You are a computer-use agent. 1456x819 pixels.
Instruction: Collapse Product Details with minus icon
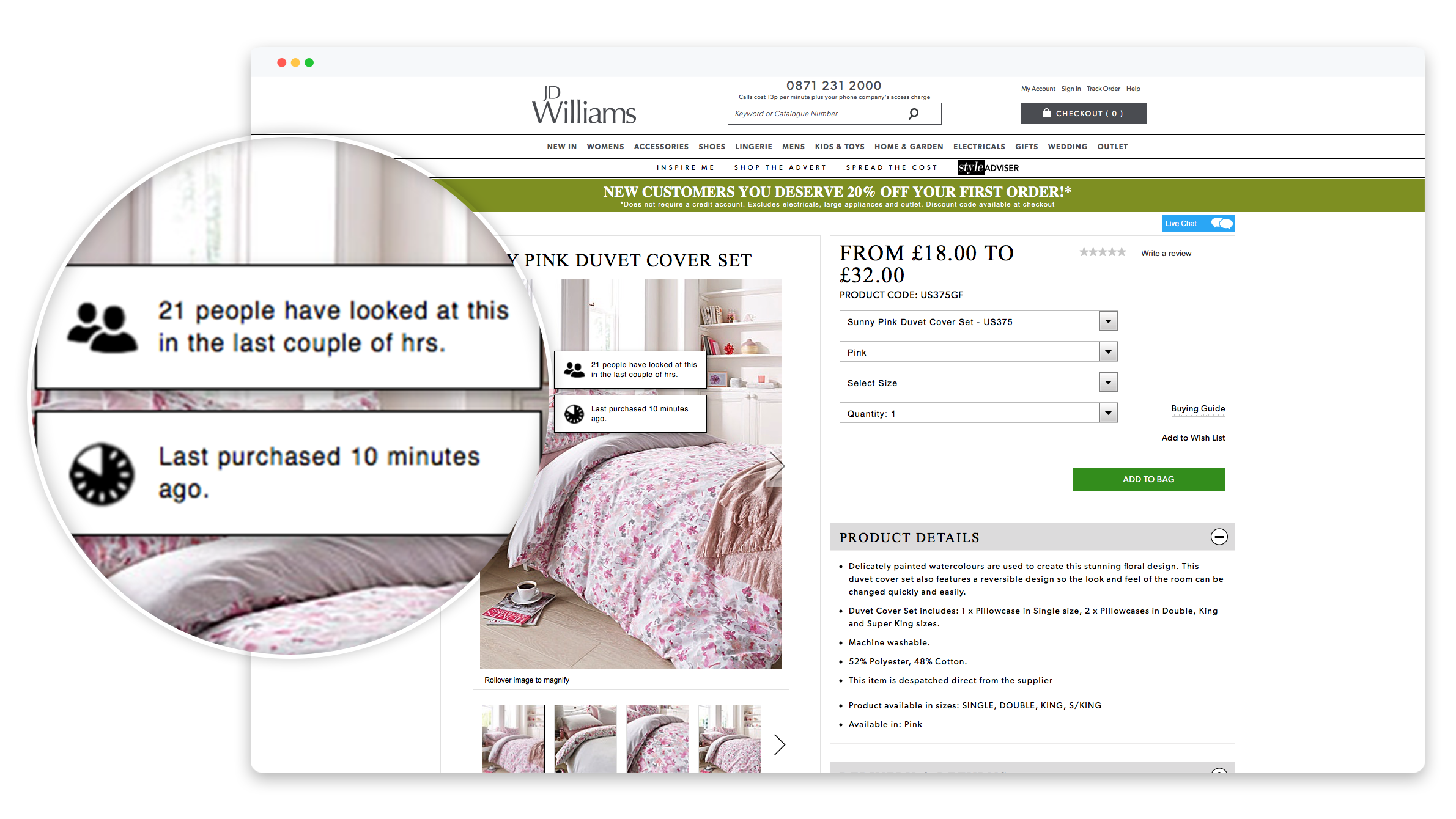tap(1219, 537)
